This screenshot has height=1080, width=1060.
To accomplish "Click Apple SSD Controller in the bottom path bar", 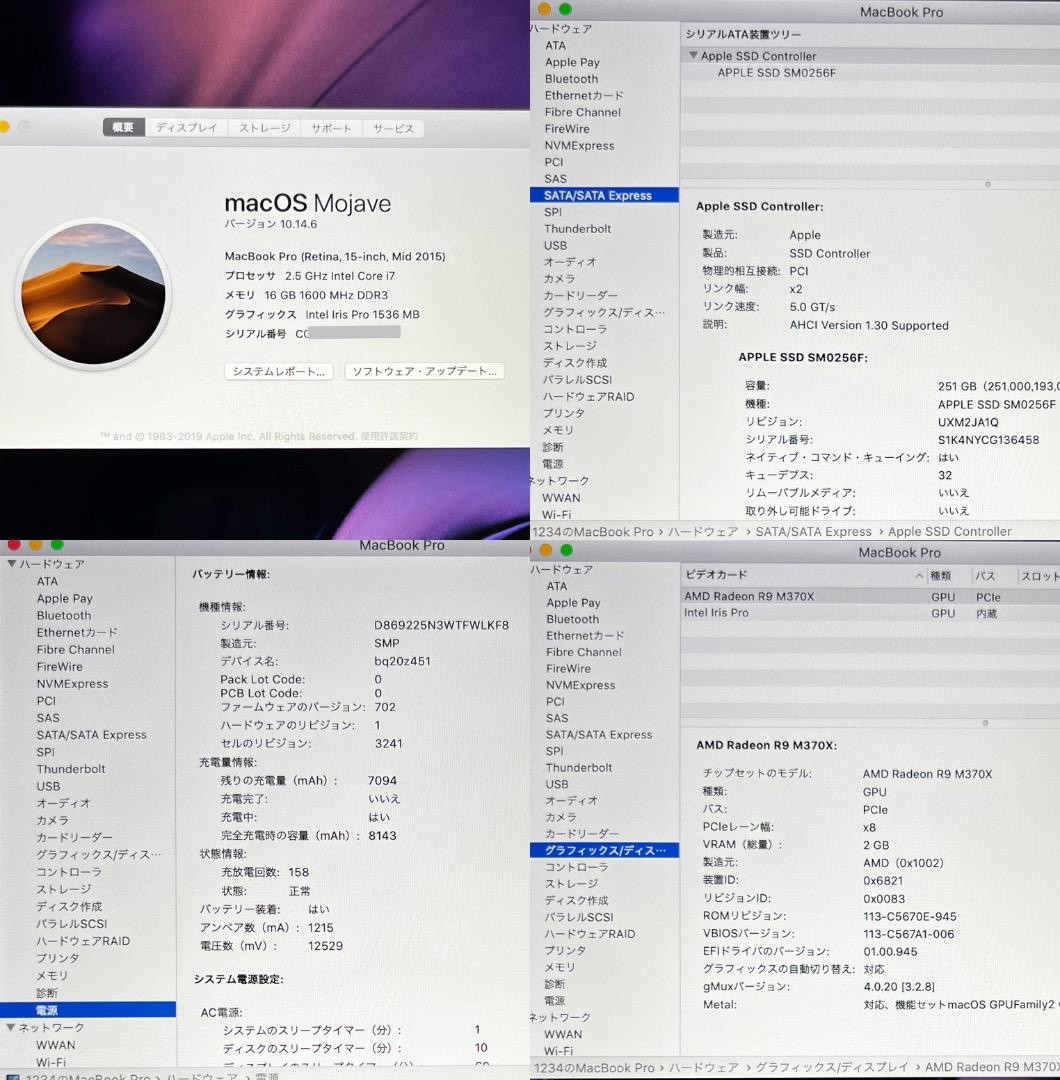I will (x=949, y=532).
